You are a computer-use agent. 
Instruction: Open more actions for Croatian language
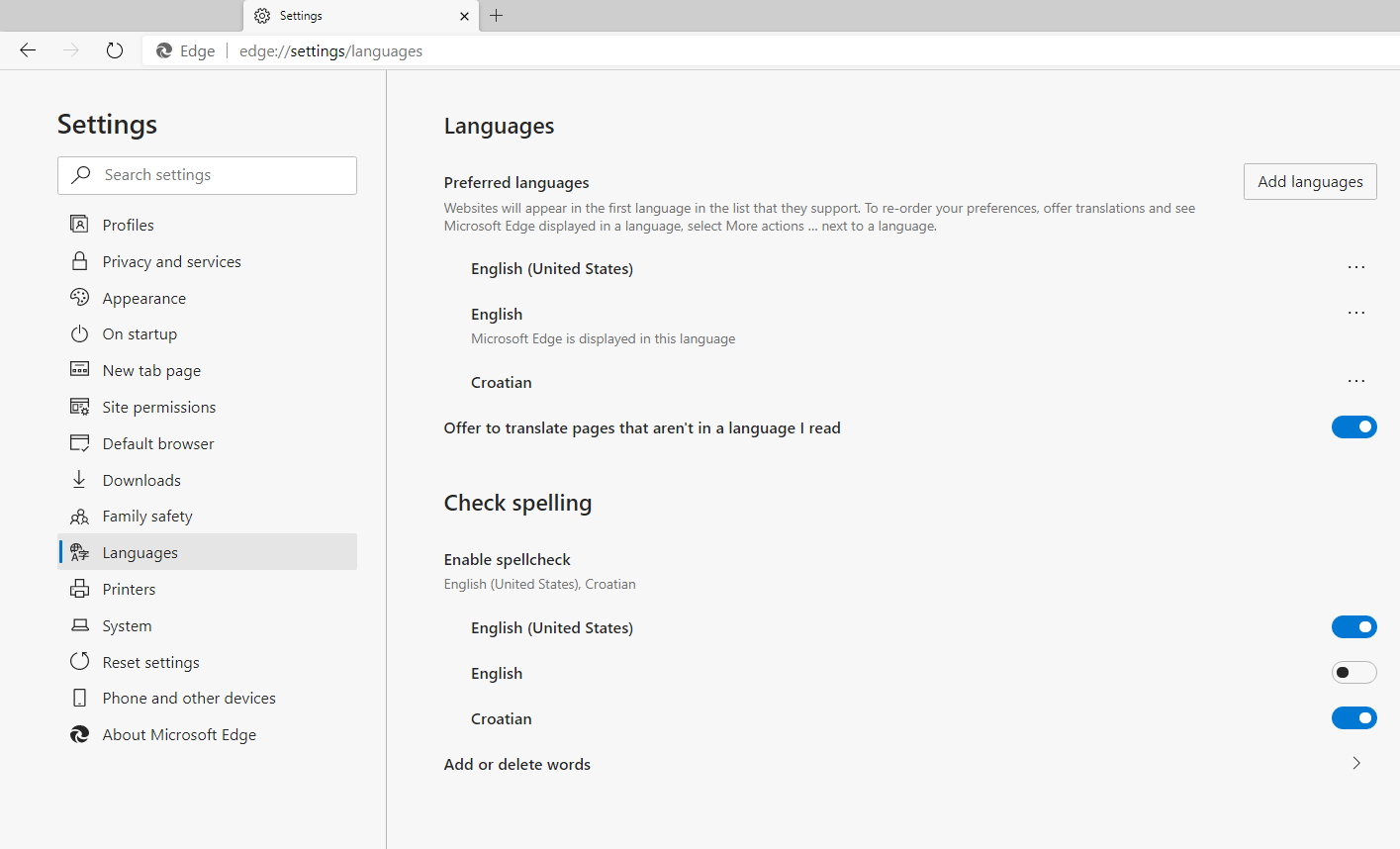click(x=1356, y=381)
